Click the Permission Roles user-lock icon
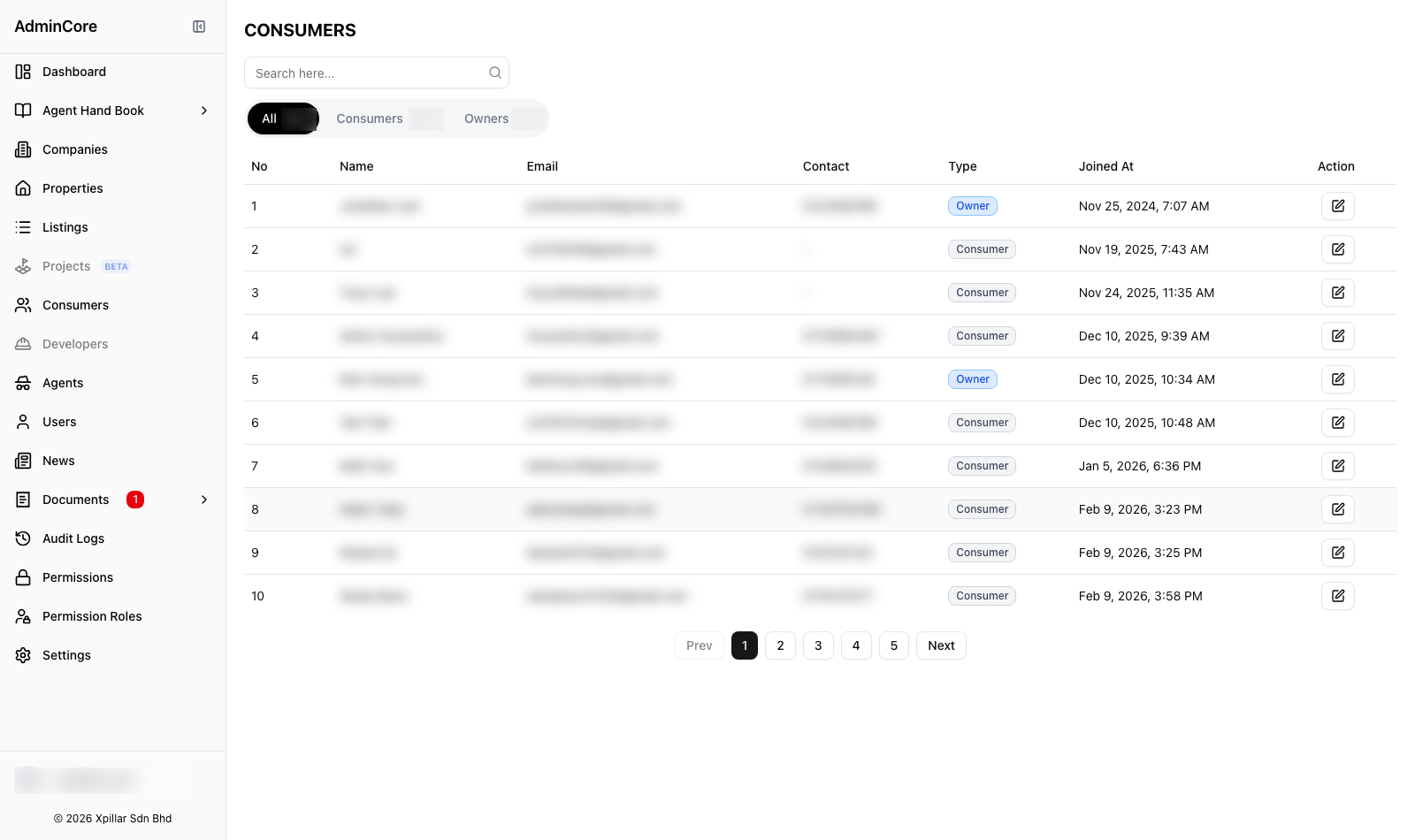 (x=23, y=616)
